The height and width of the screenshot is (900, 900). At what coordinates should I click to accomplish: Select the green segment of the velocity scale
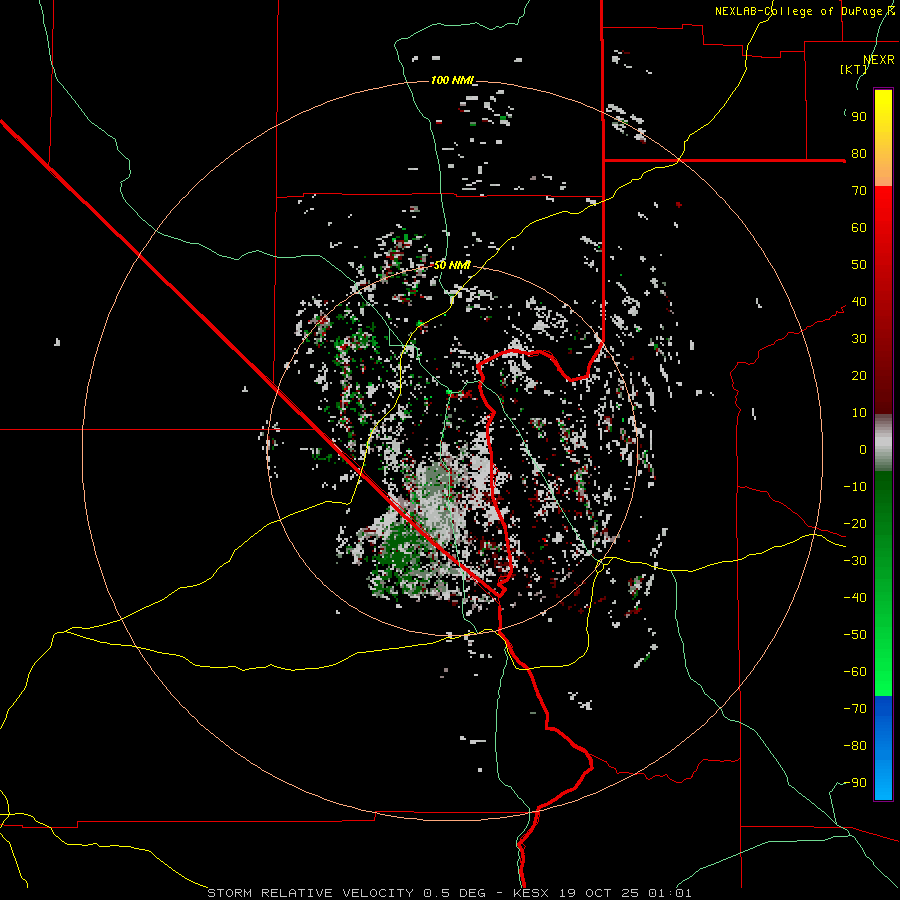883,583
